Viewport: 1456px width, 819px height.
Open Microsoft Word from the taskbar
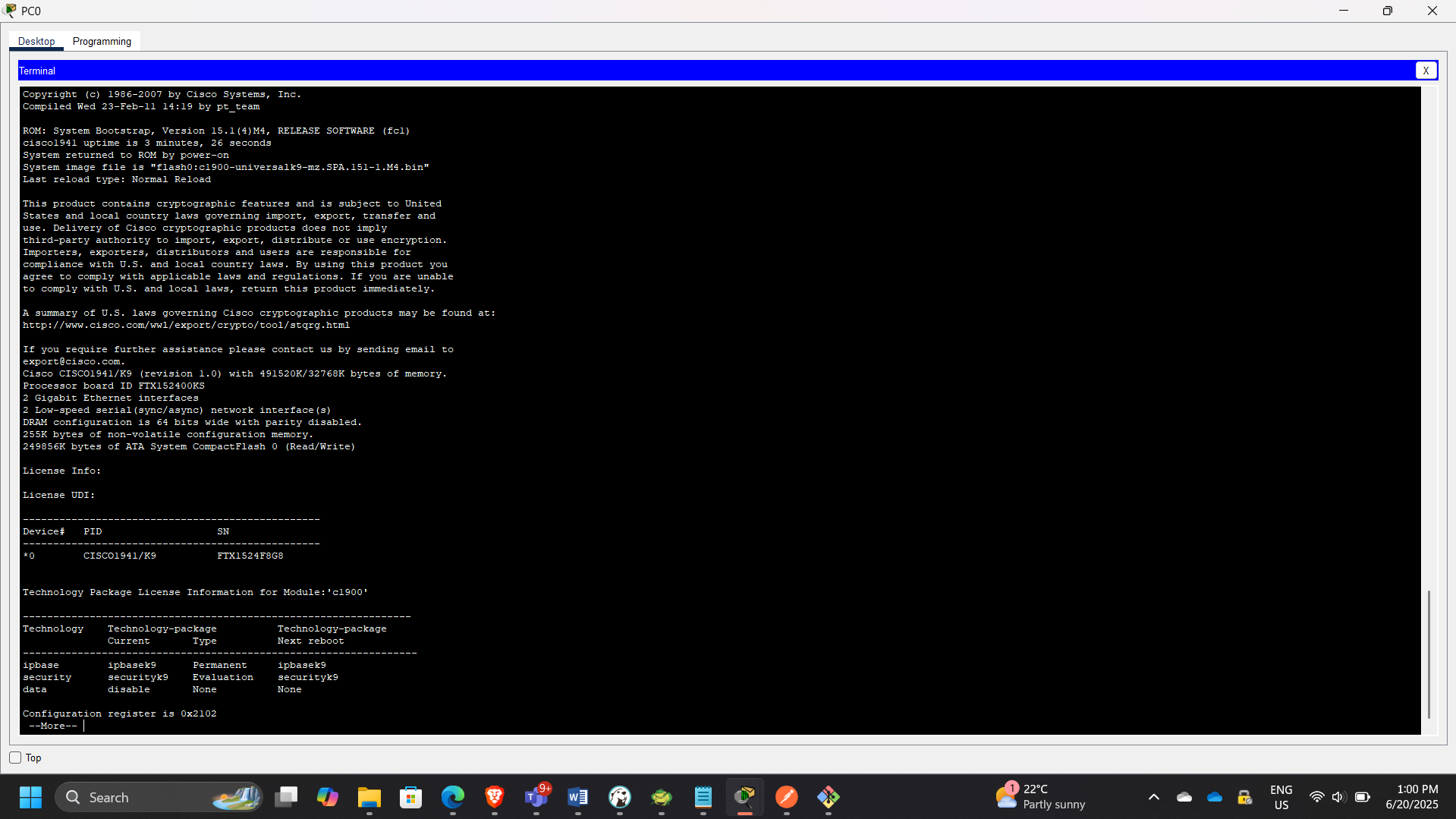[x=578, y=797]
